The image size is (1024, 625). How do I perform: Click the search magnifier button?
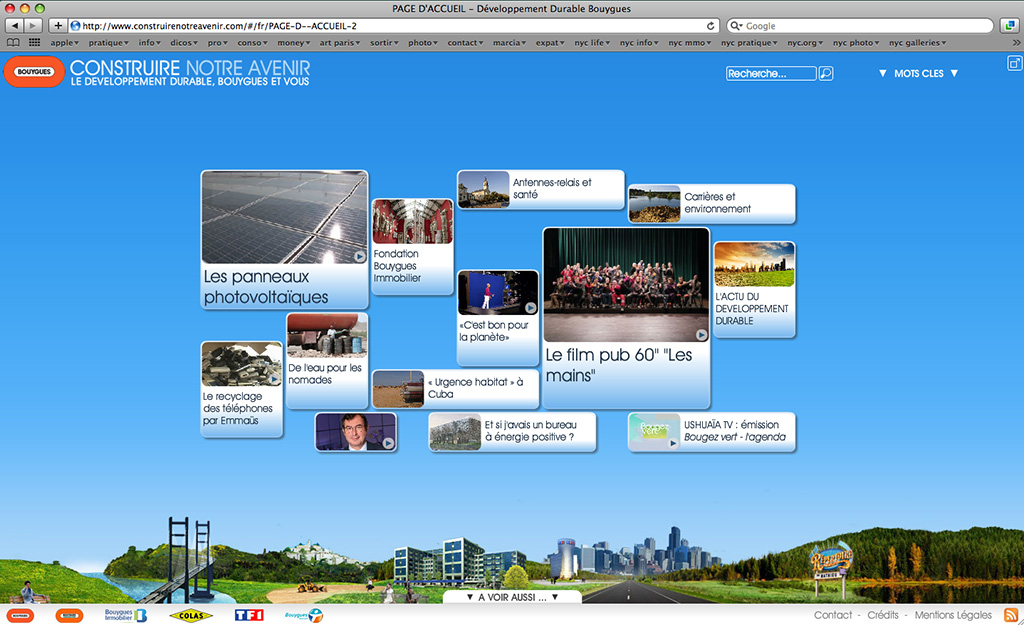click(x=826, y=73)
